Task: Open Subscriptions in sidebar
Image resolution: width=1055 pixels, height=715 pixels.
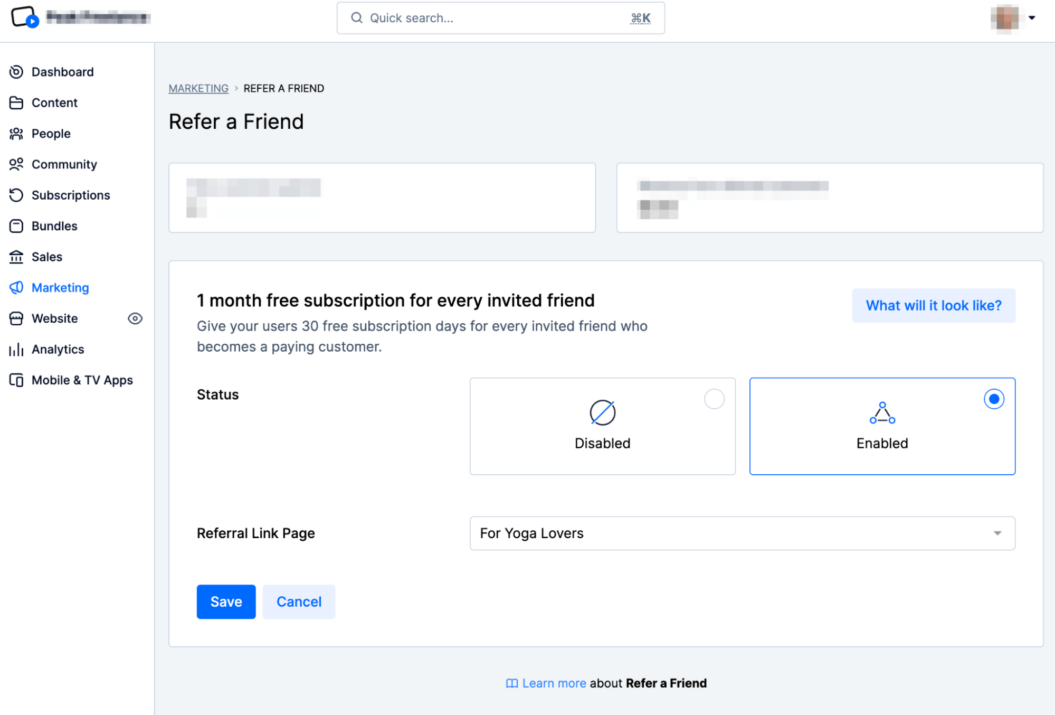Action: tap(71, 195)
